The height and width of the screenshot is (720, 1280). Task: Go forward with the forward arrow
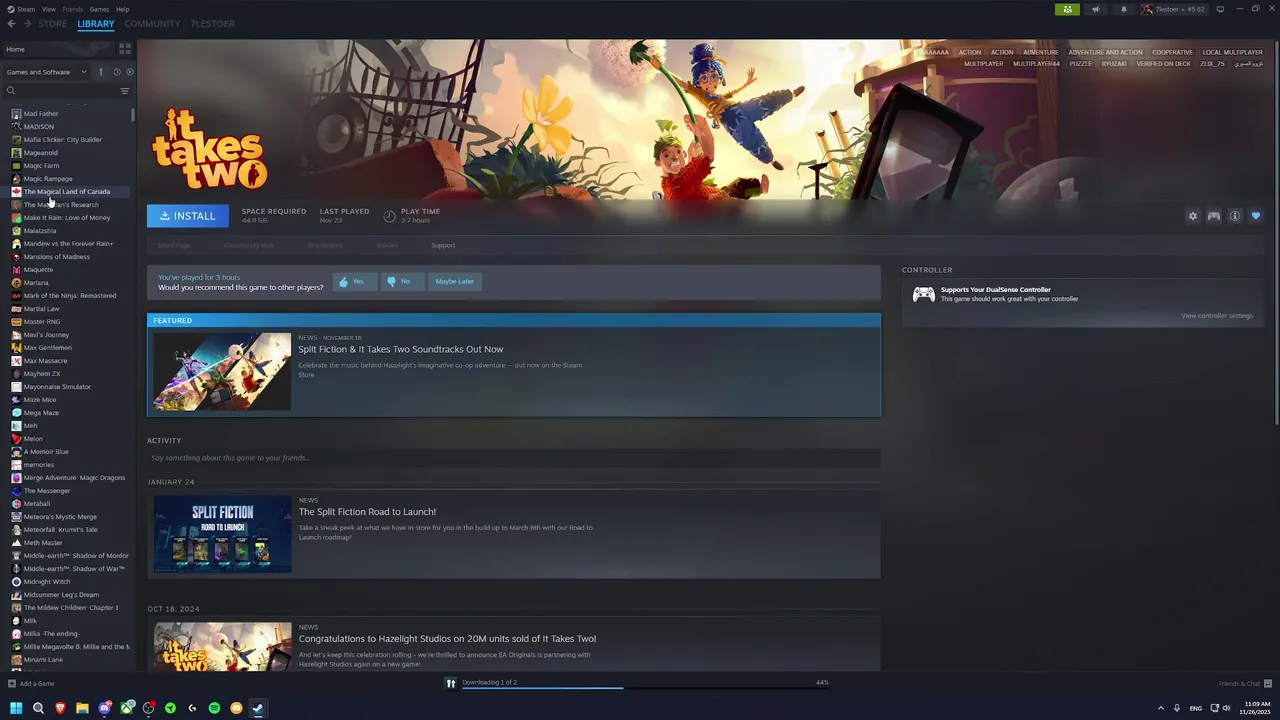(27, 23)
